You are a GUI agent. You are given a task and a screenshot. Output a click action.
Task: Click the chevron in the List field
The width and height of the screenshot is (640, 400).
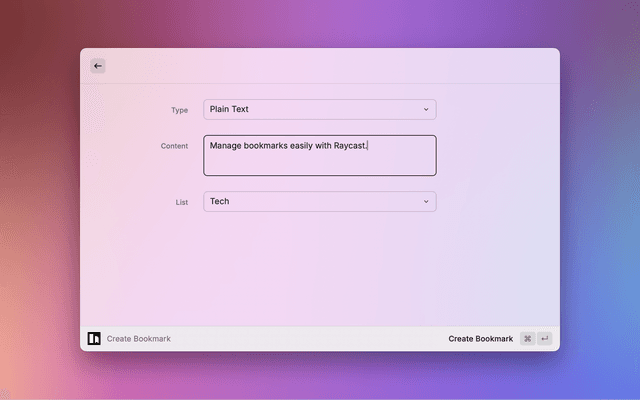coord(425,202)
